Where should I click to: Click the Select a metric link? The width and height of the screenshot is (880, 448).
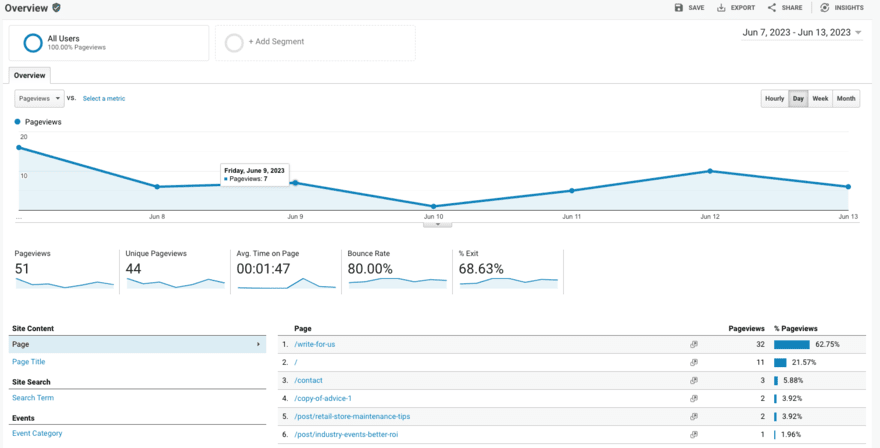tap(104, 99)
